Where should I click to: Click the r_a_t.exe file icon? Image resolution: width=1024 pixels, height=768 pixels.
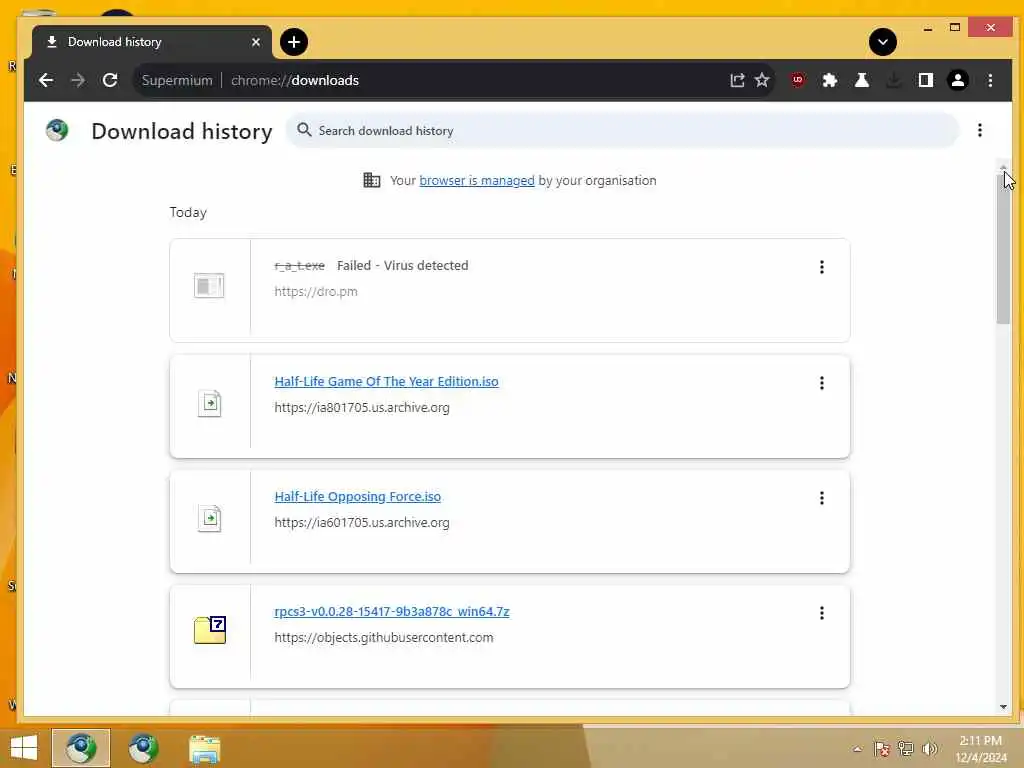pos(209,285)
